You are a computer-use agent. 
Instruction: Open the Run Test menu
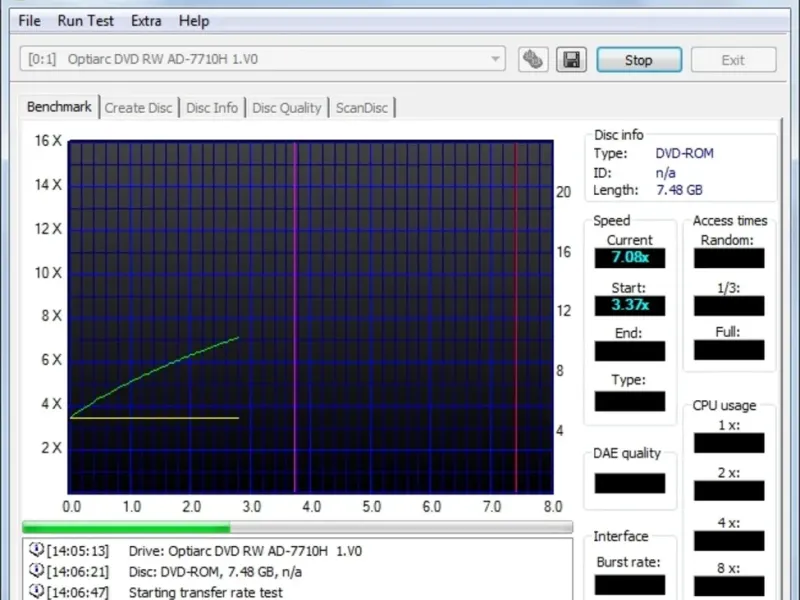click(85, 21)
